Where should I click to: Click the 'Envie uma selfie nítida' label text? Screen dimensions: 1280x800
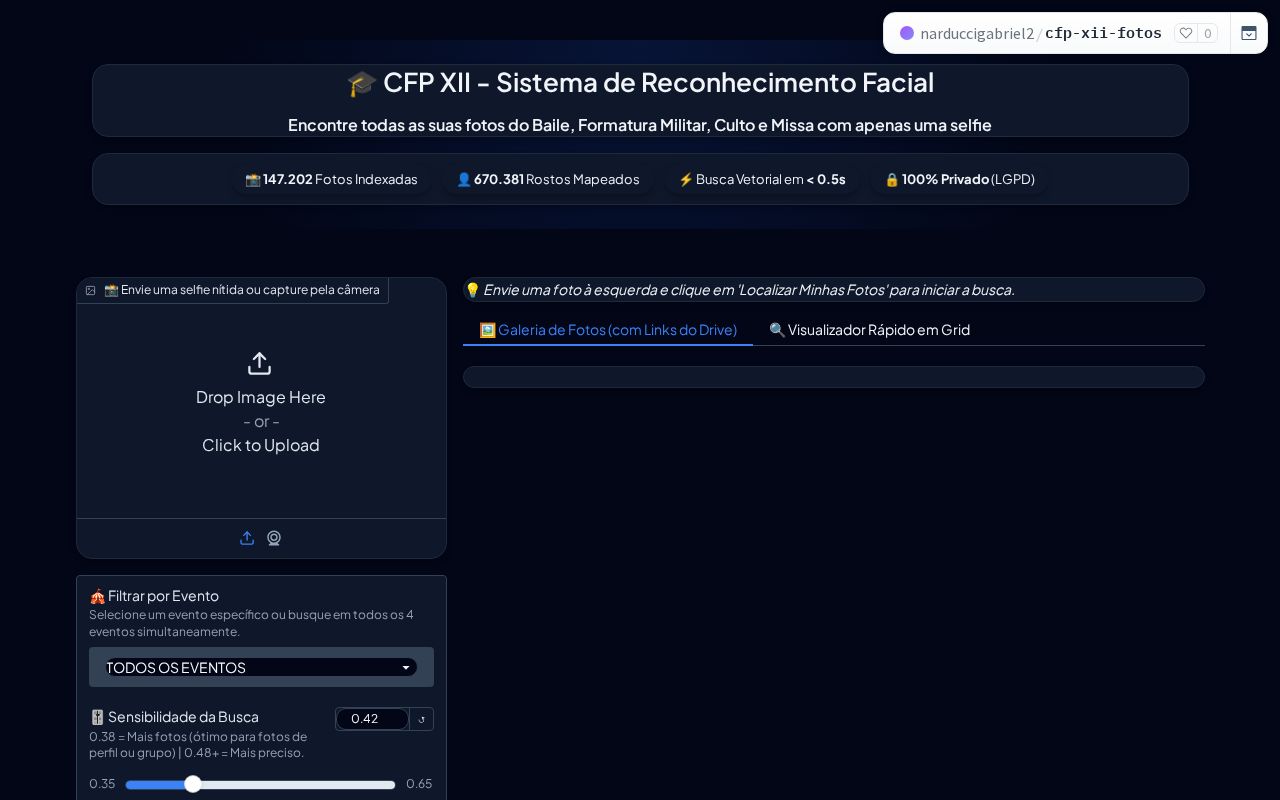click(242, 290)
